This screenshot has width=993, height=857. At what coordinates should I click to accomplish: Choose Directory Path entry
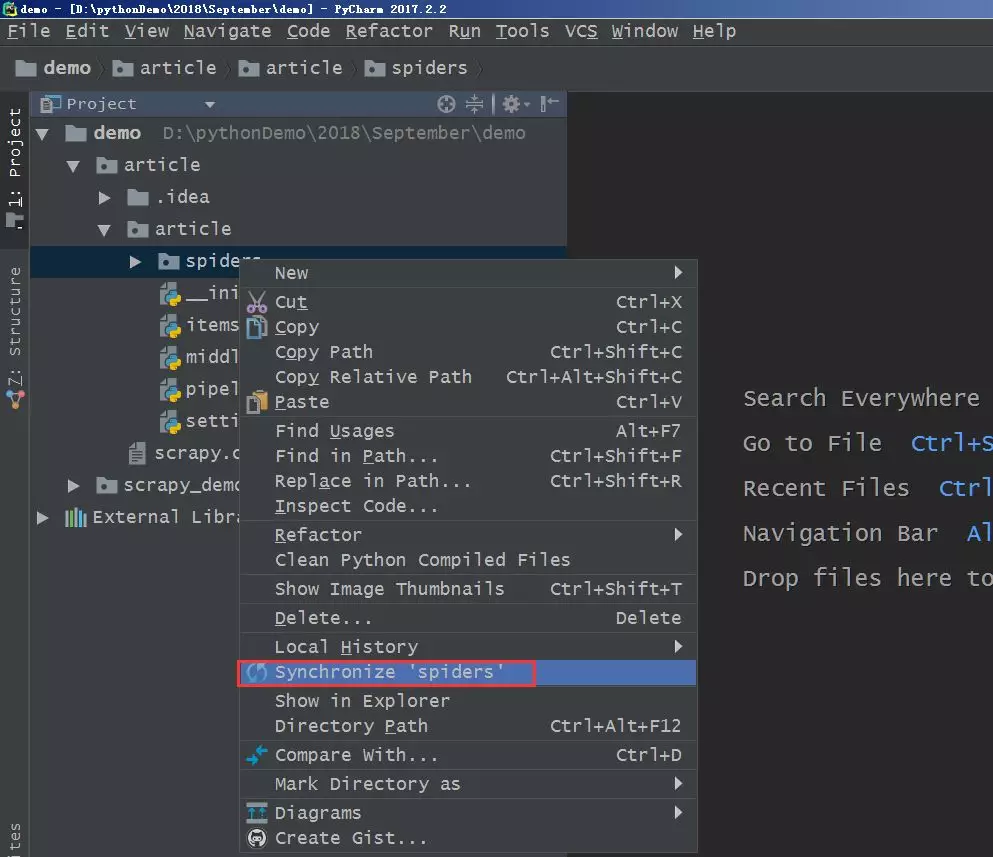(x=468, y=726)
